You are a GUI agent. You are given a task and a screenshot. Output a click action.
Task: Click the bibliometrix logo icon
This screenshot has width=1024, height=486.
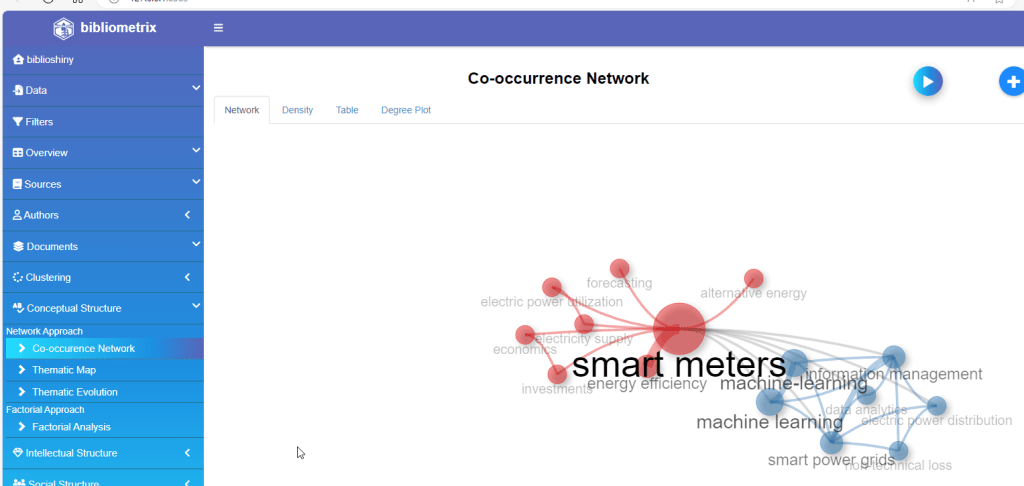pos(63,28)
